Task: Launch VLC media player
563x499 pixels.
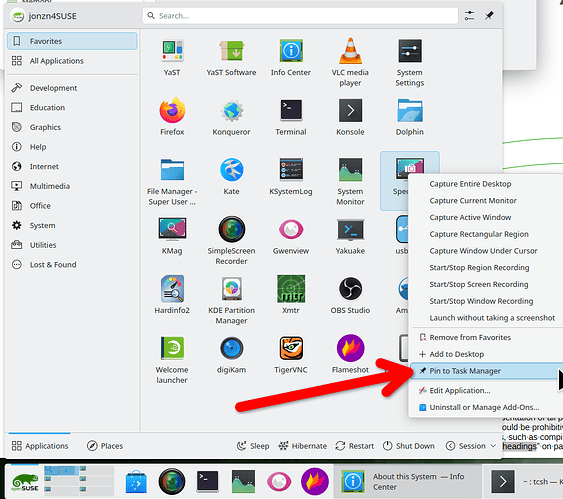Action: click(350, 62)
